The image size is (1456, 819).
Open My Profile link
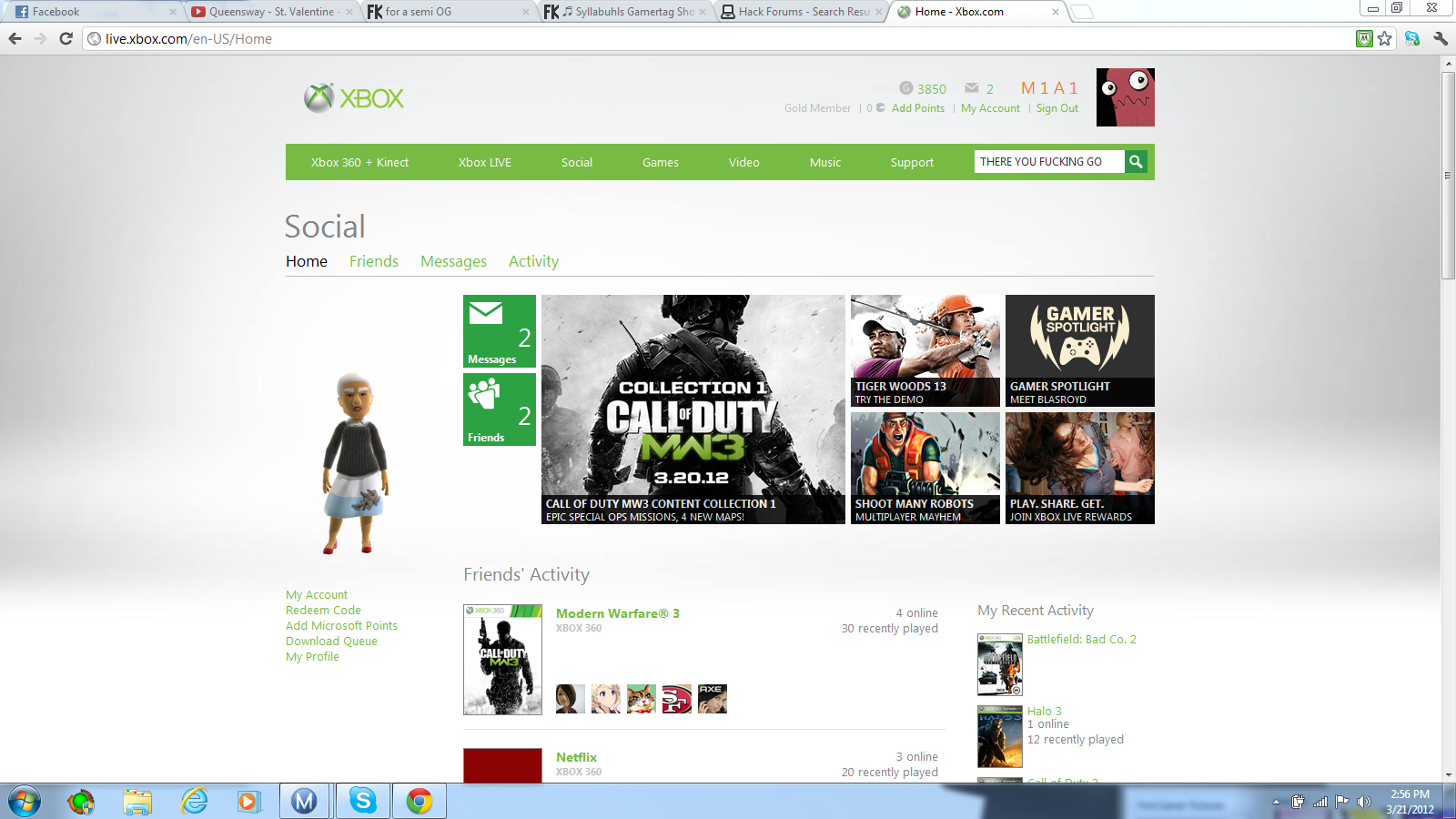(x=312, y=657)
